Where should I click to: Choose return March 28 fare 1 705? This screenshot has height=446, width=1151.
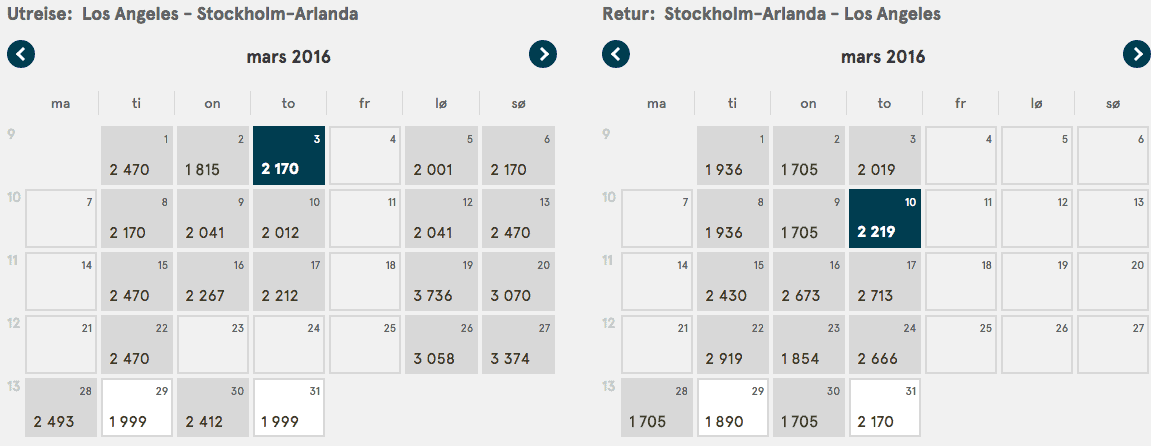[656, 408]
